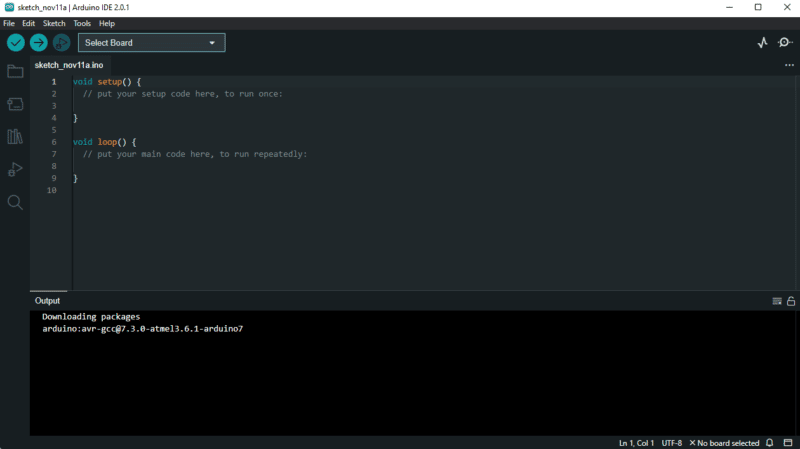The width and height of the screenshot is (800, 449).
Task: Open the File menu
Action: 9,23
